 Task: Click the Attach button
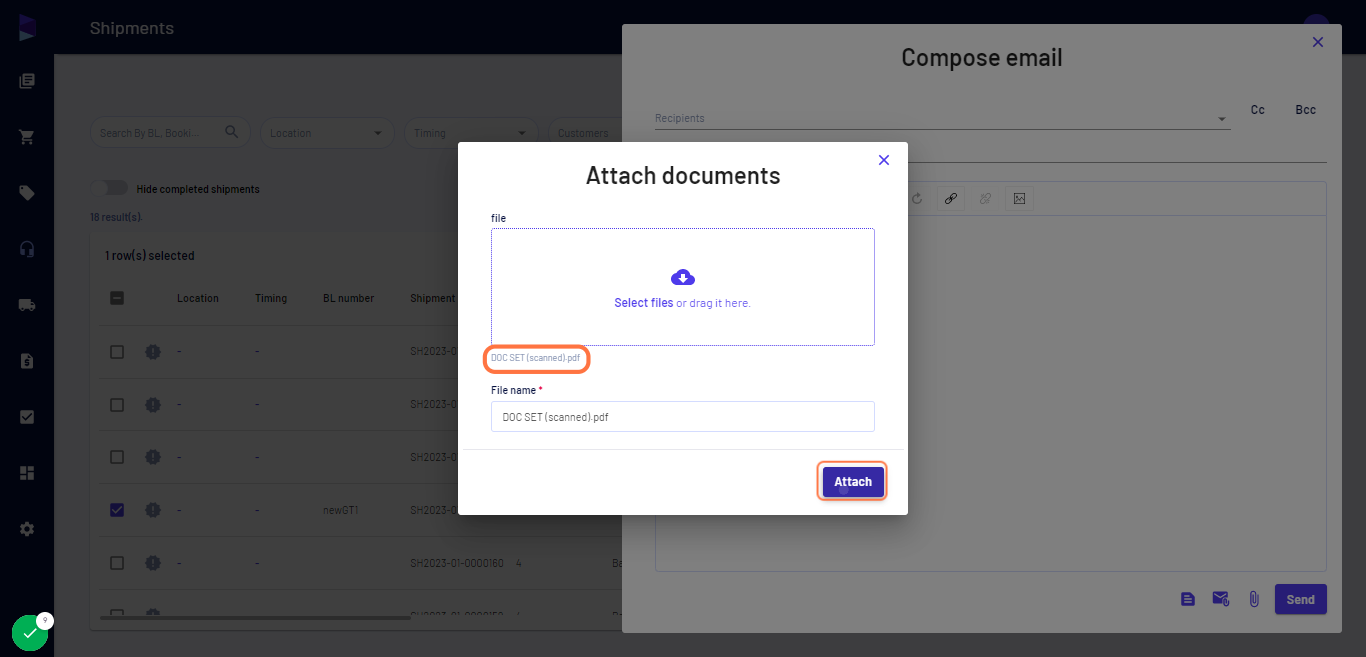coord(853,482)
